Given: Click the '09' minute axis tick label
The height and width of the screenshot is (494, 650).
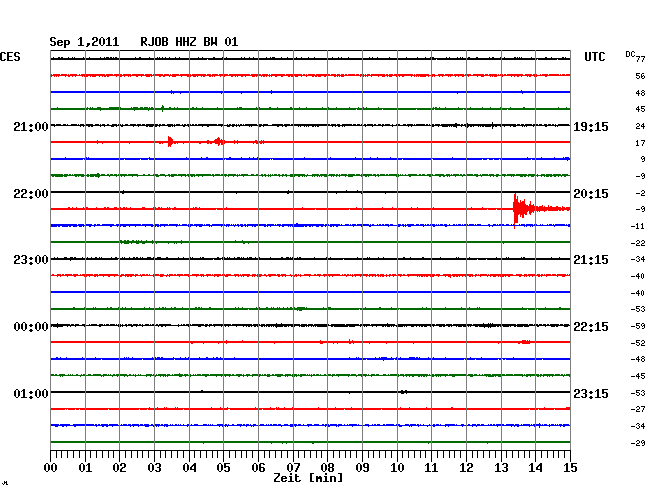Looking at the screenshot, I should coord(362,468).
